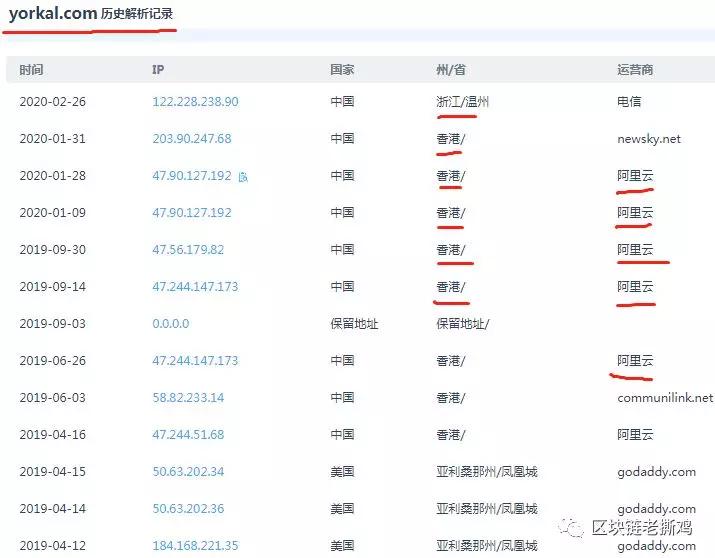Click the 时间 column header
This screenshot has height=558, width=715.
point(31,70)
